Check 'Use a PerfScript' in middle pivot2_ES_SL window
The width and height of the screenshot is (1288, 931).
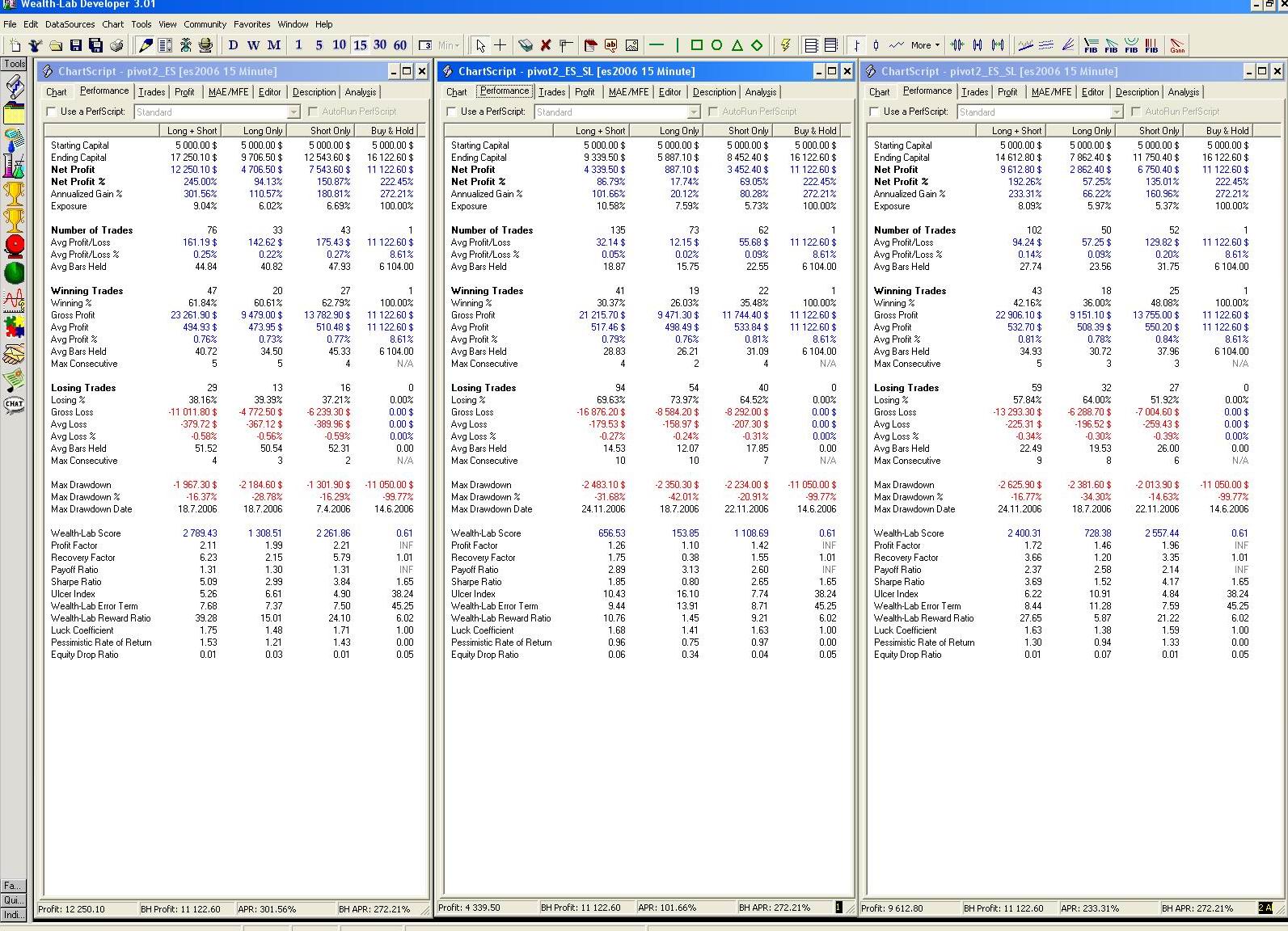coord(452,112)
